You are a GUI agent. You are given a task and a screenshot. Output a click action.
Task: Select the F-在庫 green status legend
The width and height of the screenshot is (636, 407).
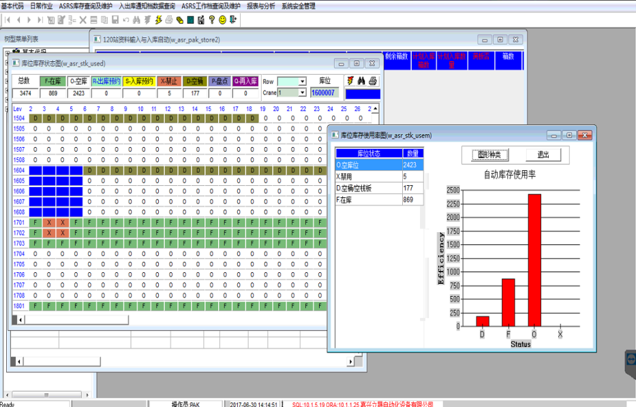tap(53, 81)
